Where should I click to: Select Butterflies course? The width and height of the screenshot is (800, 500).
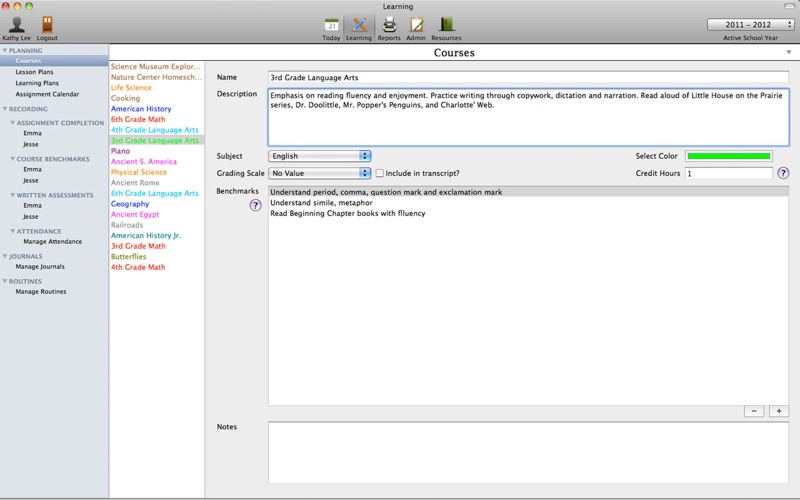pyautogui.click(x=128, y=257)
